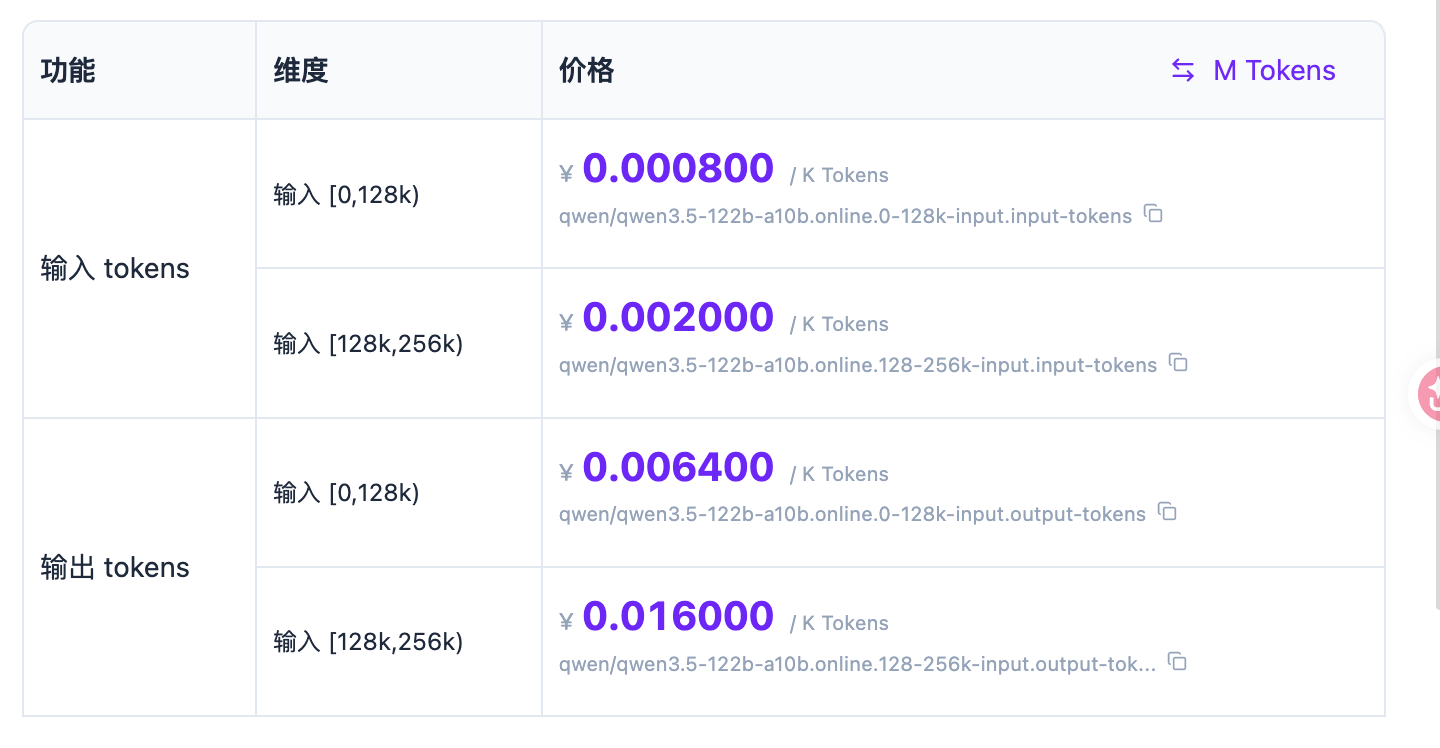This screenshot has height=748, width=1440.
Task: Click the 功能 column header
Action: click(68, 70)
